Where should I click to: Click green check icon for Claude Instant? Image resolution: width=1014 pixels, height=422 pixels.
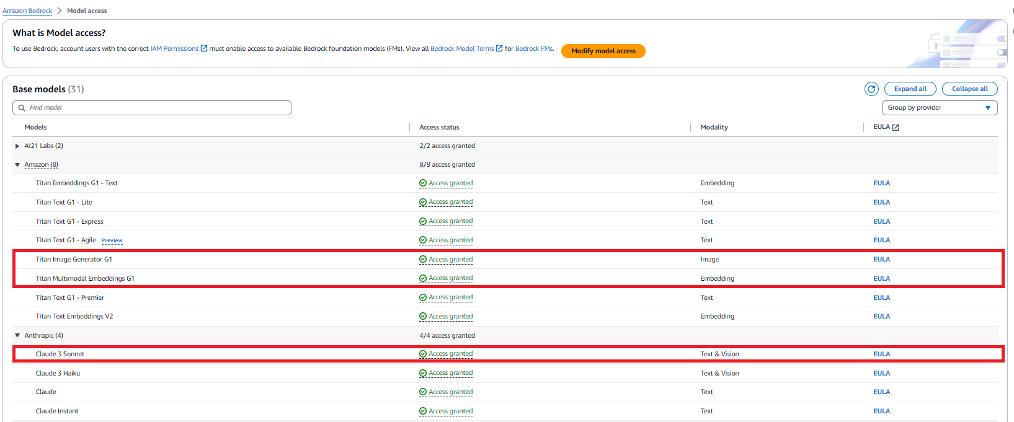[x=423, y=411]
